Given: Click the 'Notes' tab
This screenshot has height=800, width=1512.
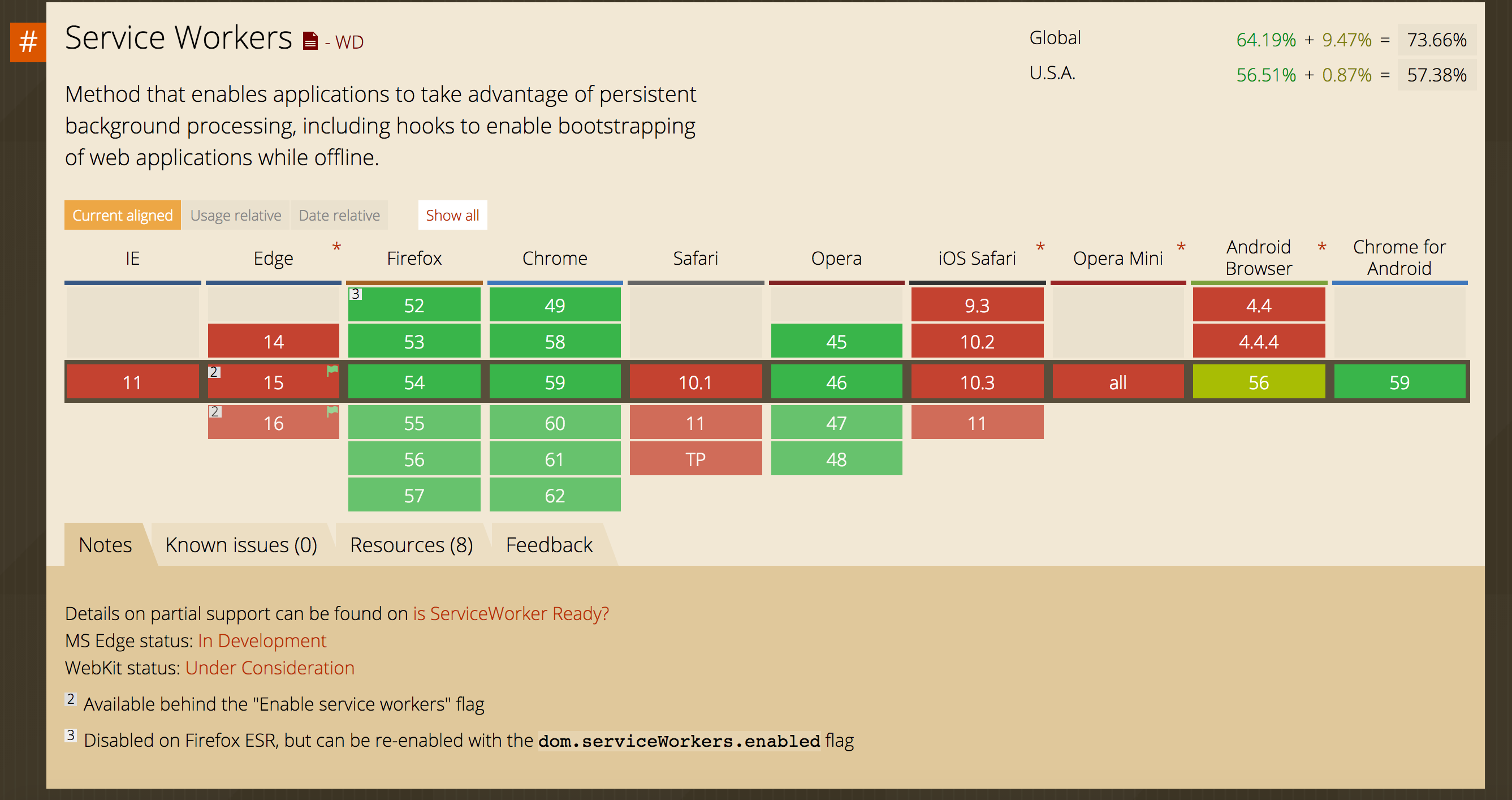Looking at the screenshot, I should (x=104, y=544).
